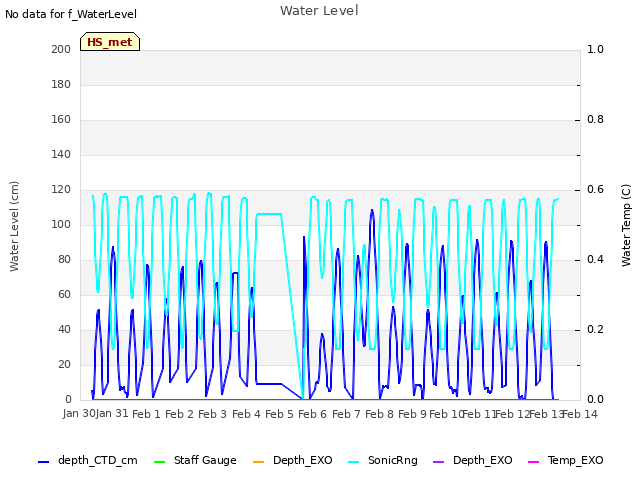The height and width of the screenshot is (480, 640).
Task: Click the 0.4 tick on right axis
Action: (x=595, y=260)
